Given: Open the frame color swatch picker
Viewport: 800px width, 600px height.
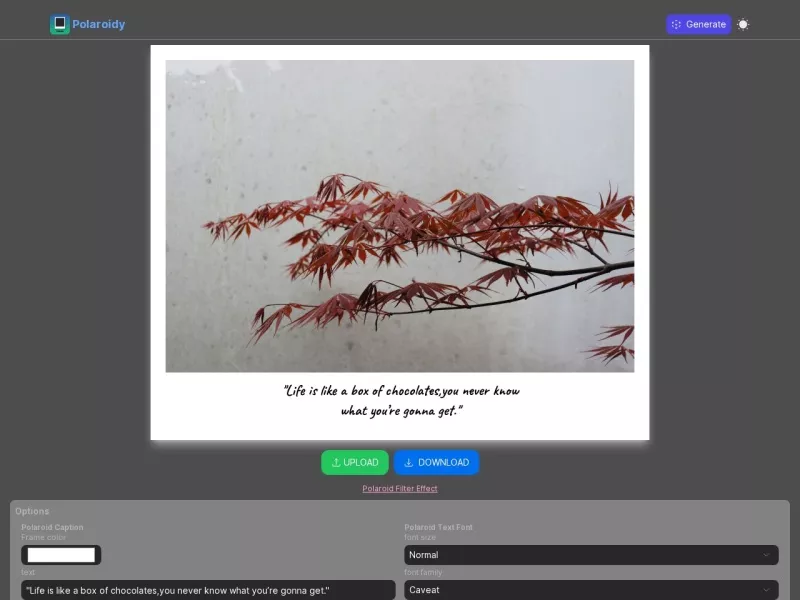Looking at the screenshot, I should [x=61, y=555].
